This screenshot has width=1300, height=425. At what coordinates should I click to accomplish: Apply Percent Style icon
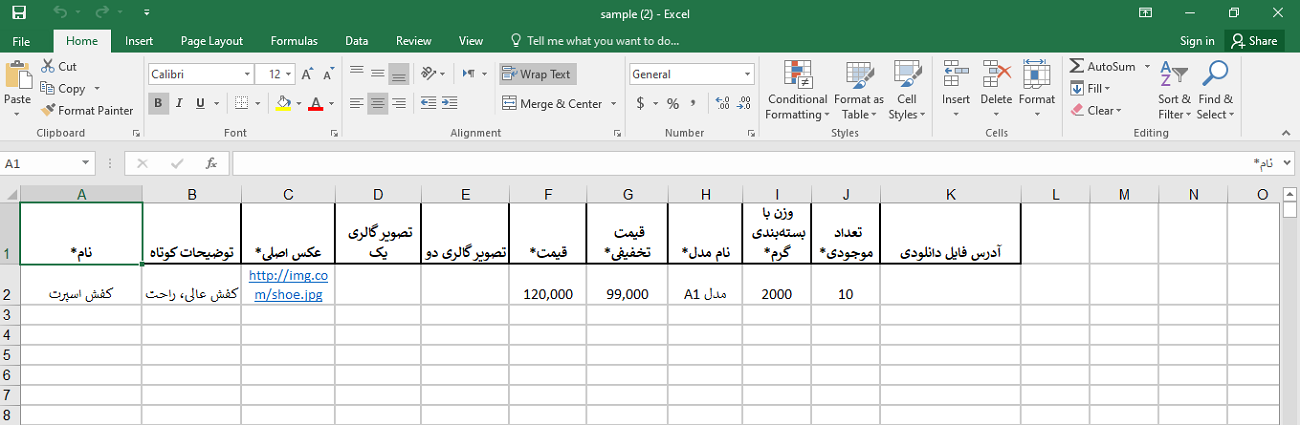coord(673,103)
